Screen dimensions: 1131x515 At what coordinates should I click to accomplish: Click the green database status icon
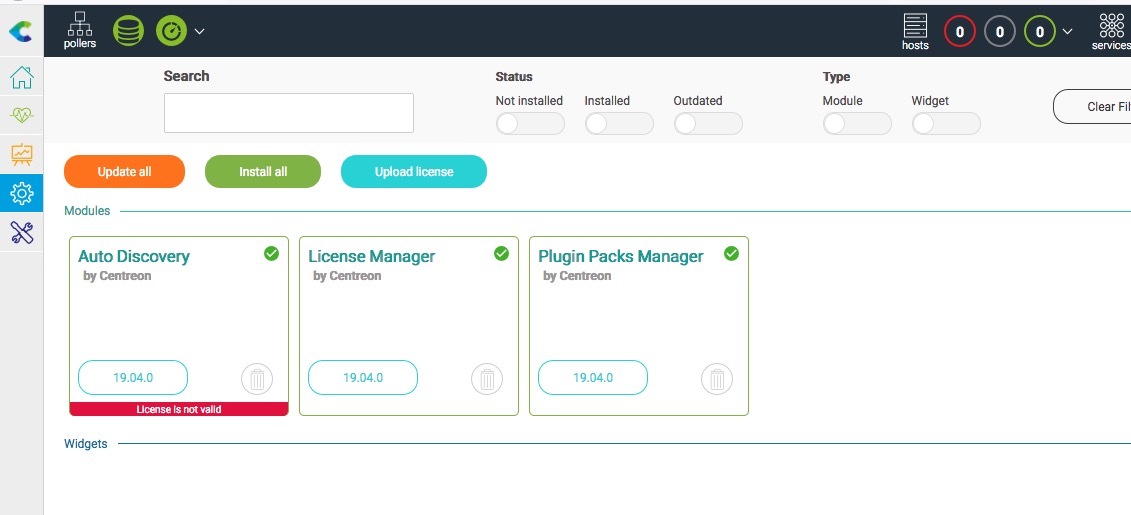(x=128, y=31)
